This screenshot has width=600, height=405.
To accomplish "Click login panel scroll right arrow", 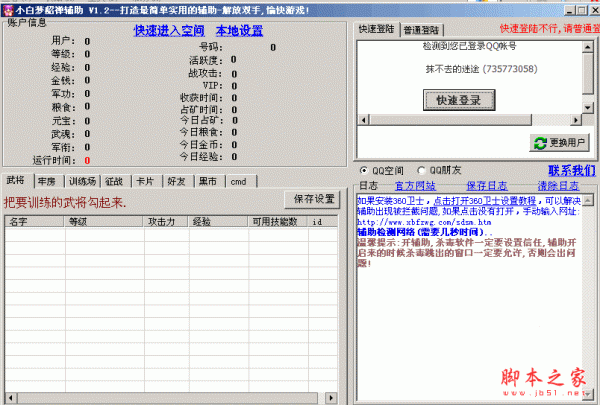I will pos(576,120).
